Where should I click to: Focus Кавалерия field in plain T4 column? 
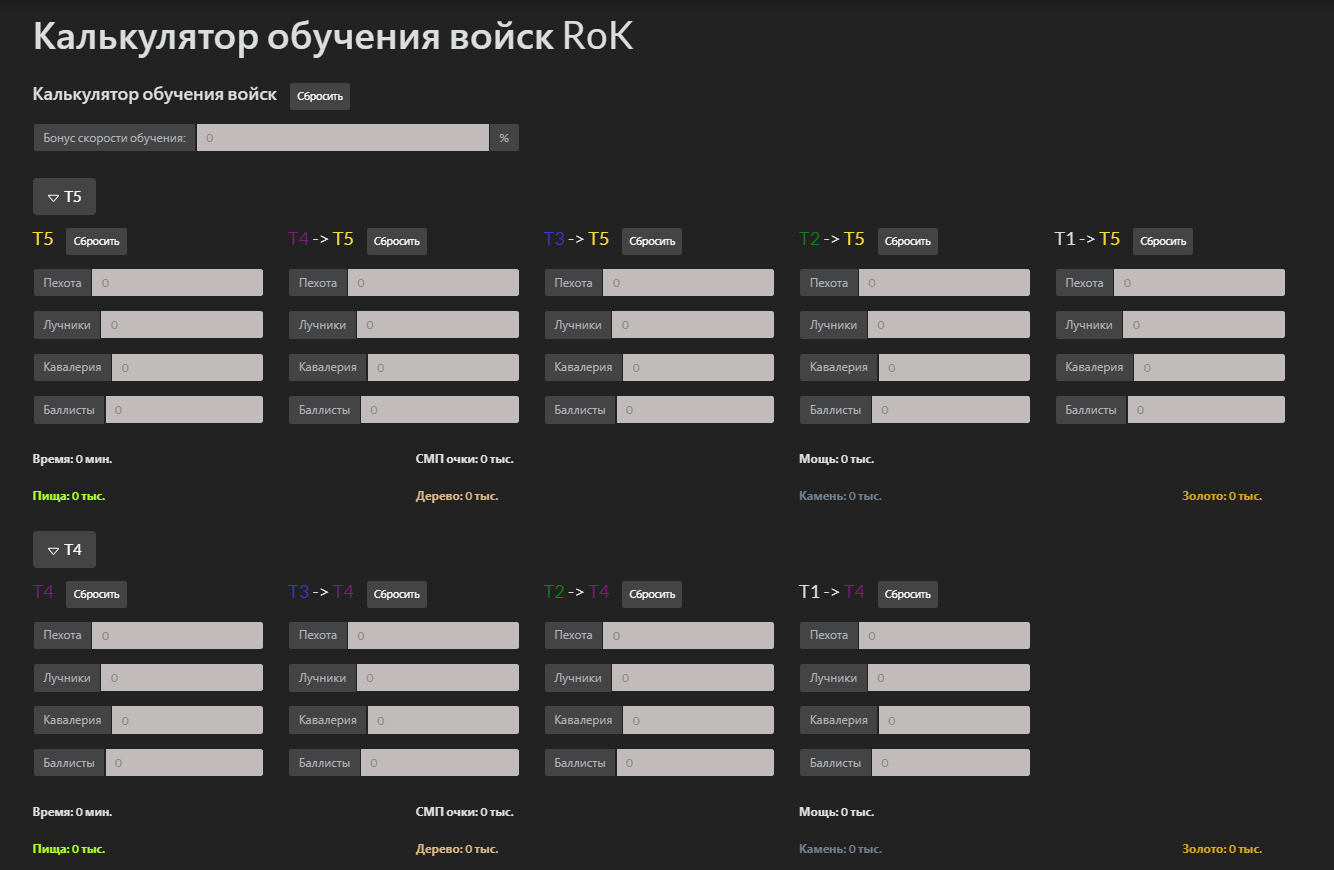point(187,720)
